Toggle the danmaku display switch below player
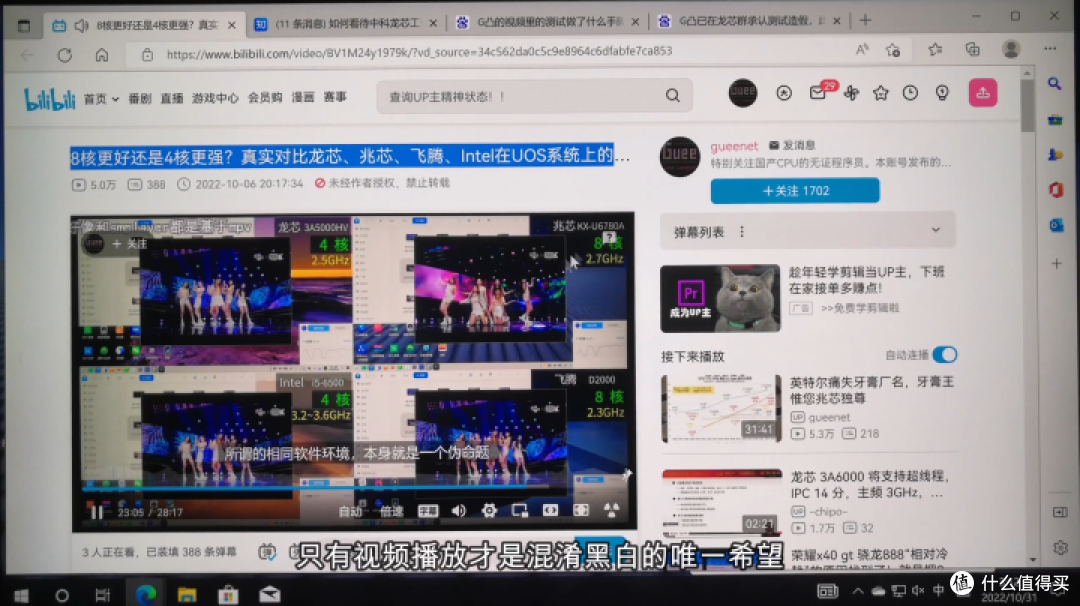This screenshot has width=1080, height=606. (267, 552)
